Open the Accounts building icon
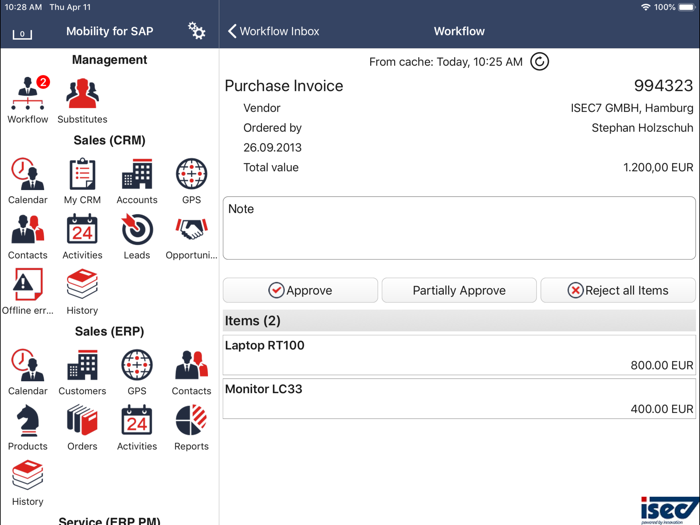Image resolution: width=700 pixels, height=525 pixels. (137, 174)
